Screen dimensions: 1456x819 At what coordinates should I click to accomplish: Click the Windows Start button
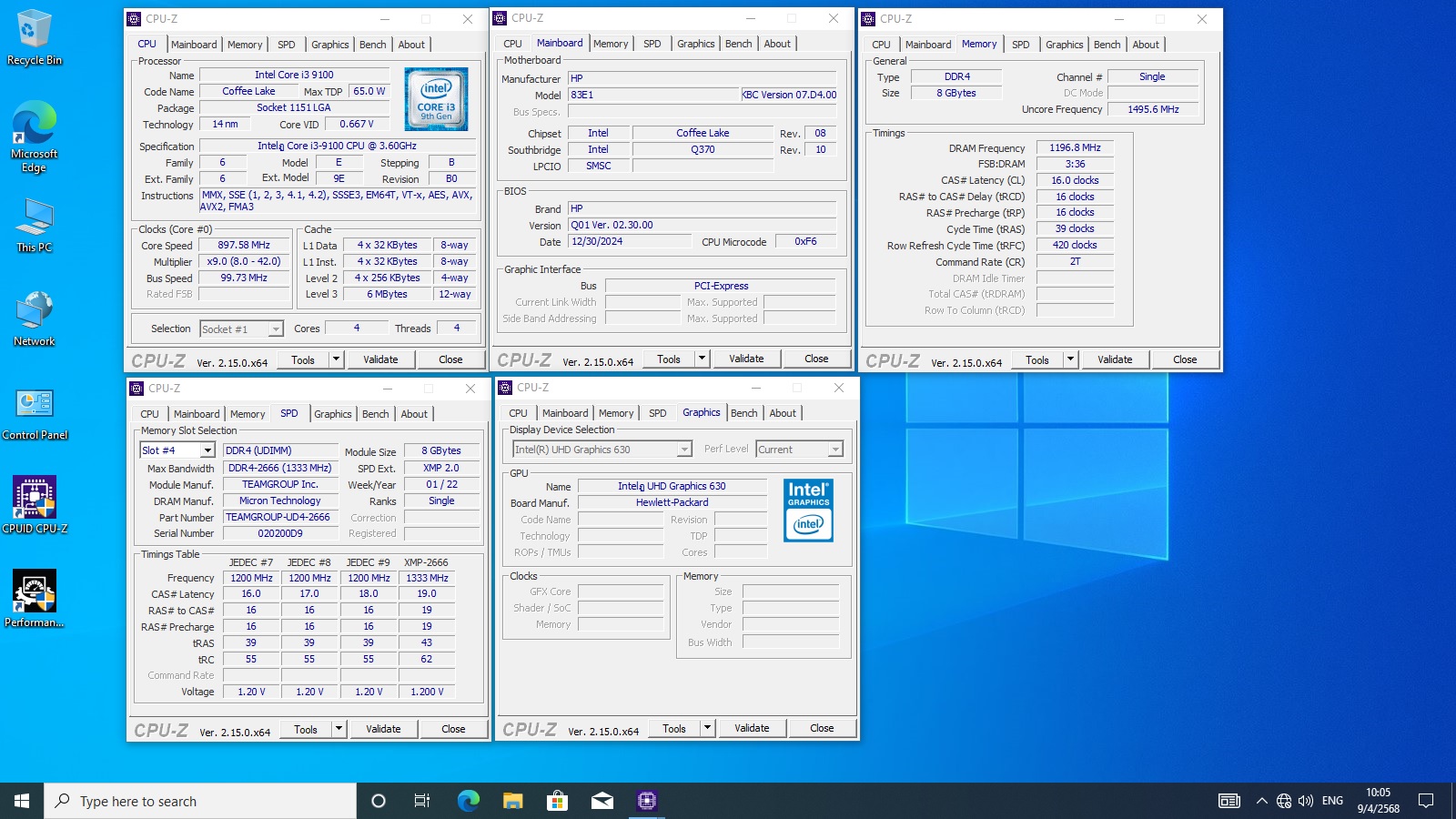[x=22, y=801]
